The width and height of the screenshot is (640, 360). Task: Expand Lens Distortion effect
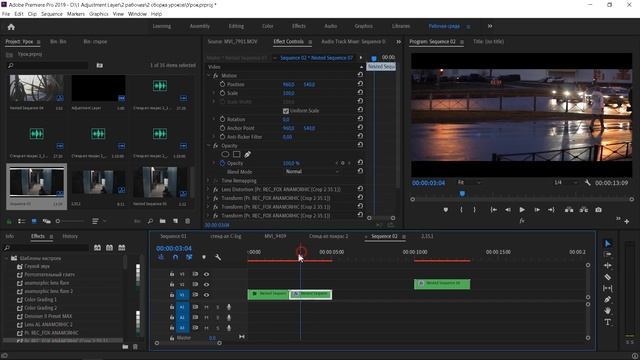pos(209,189)
